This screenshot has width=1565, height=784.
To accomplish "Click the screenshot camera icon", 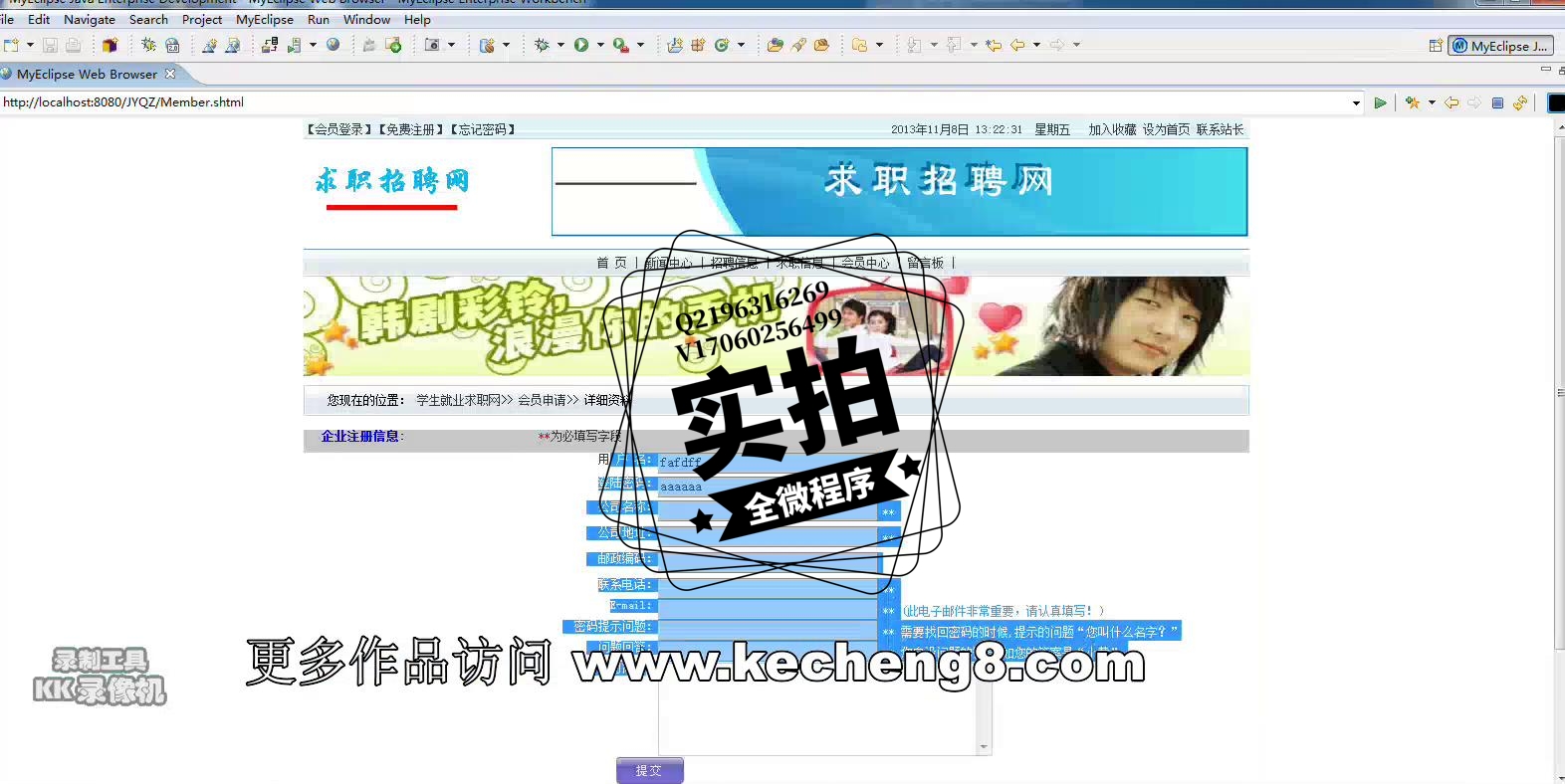I will [x=432, y=45].
